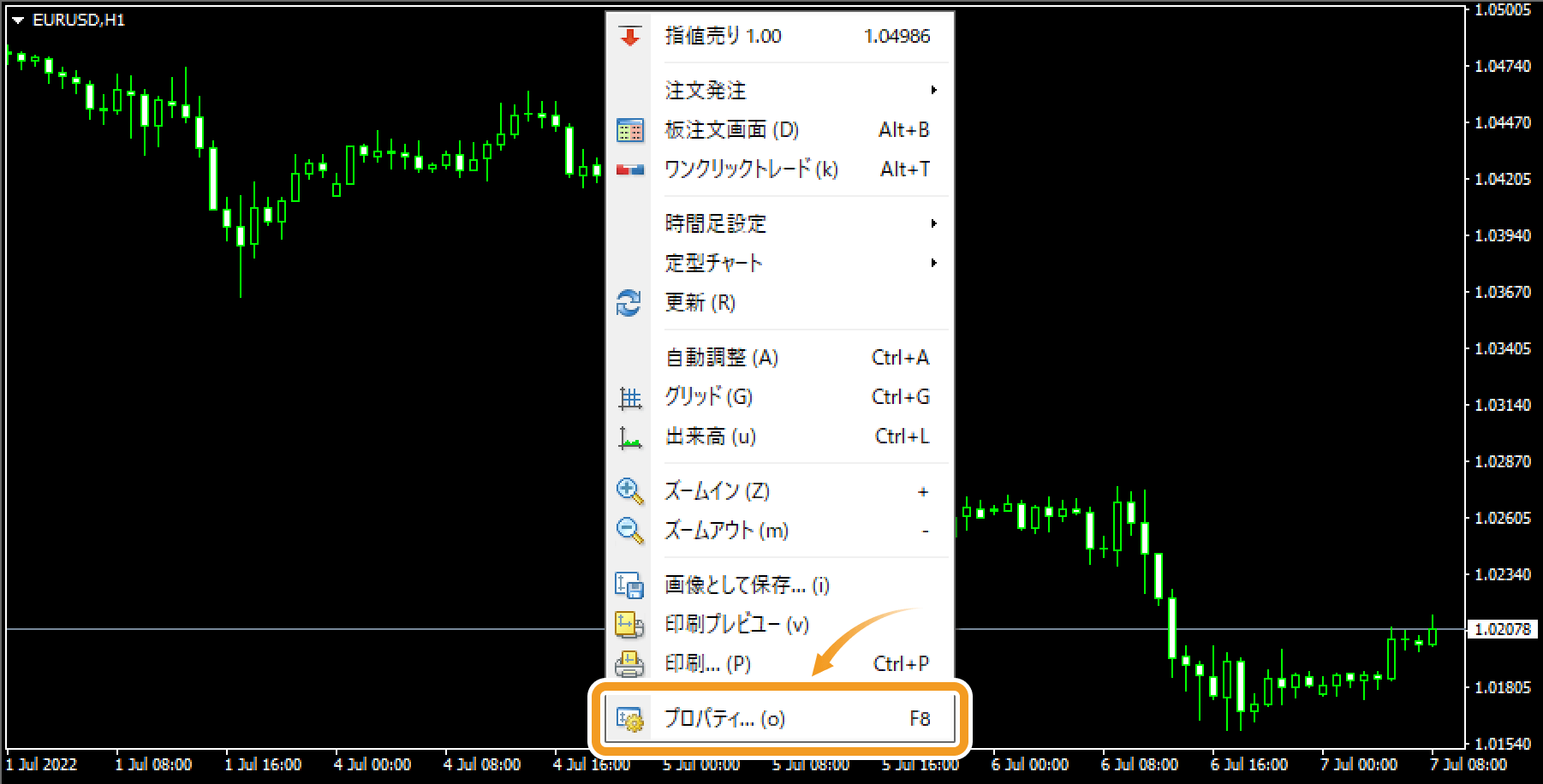Click the Alt+B shortcut text
This screenshot has width=1543, height=784.
point(903,130)
